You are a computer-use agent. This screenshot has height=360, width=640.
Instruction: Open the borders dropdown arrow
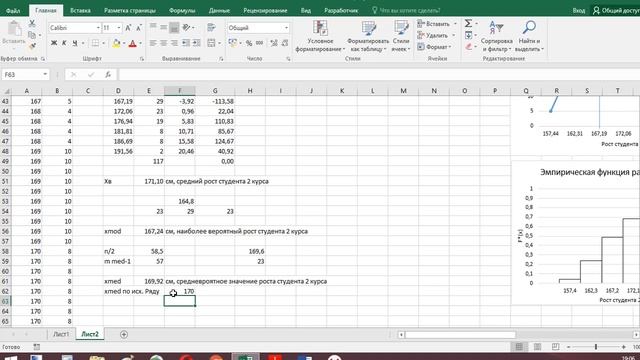point(103,43)
